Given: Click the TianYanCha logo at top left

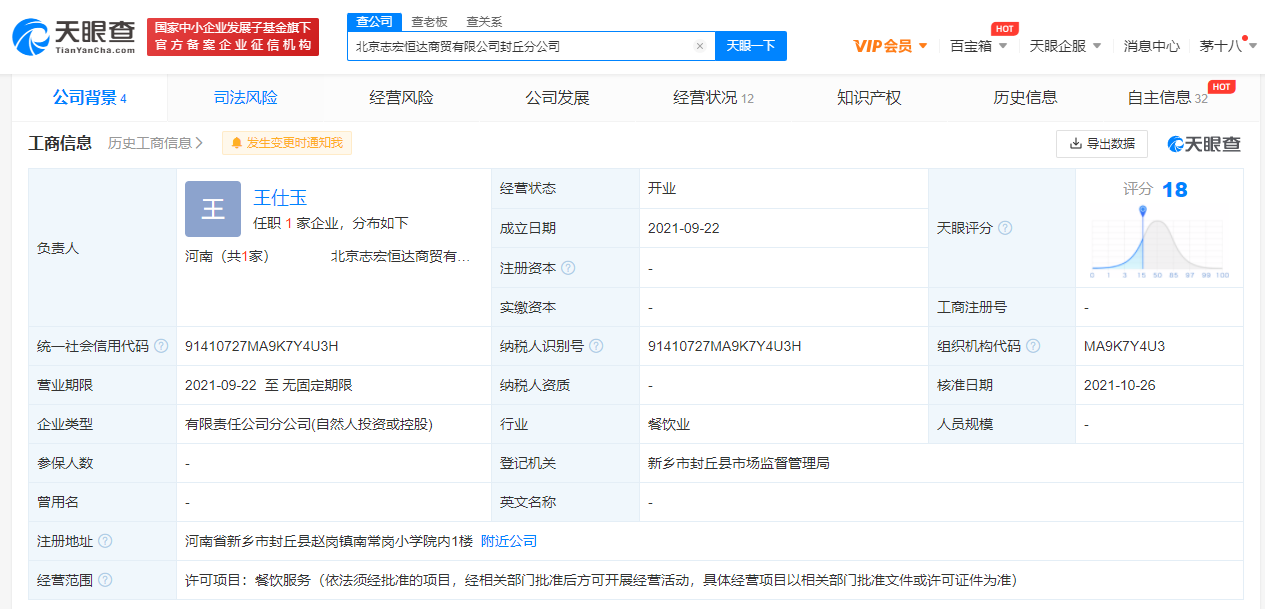Looking at the screenshot, I should tap(74, 37).
